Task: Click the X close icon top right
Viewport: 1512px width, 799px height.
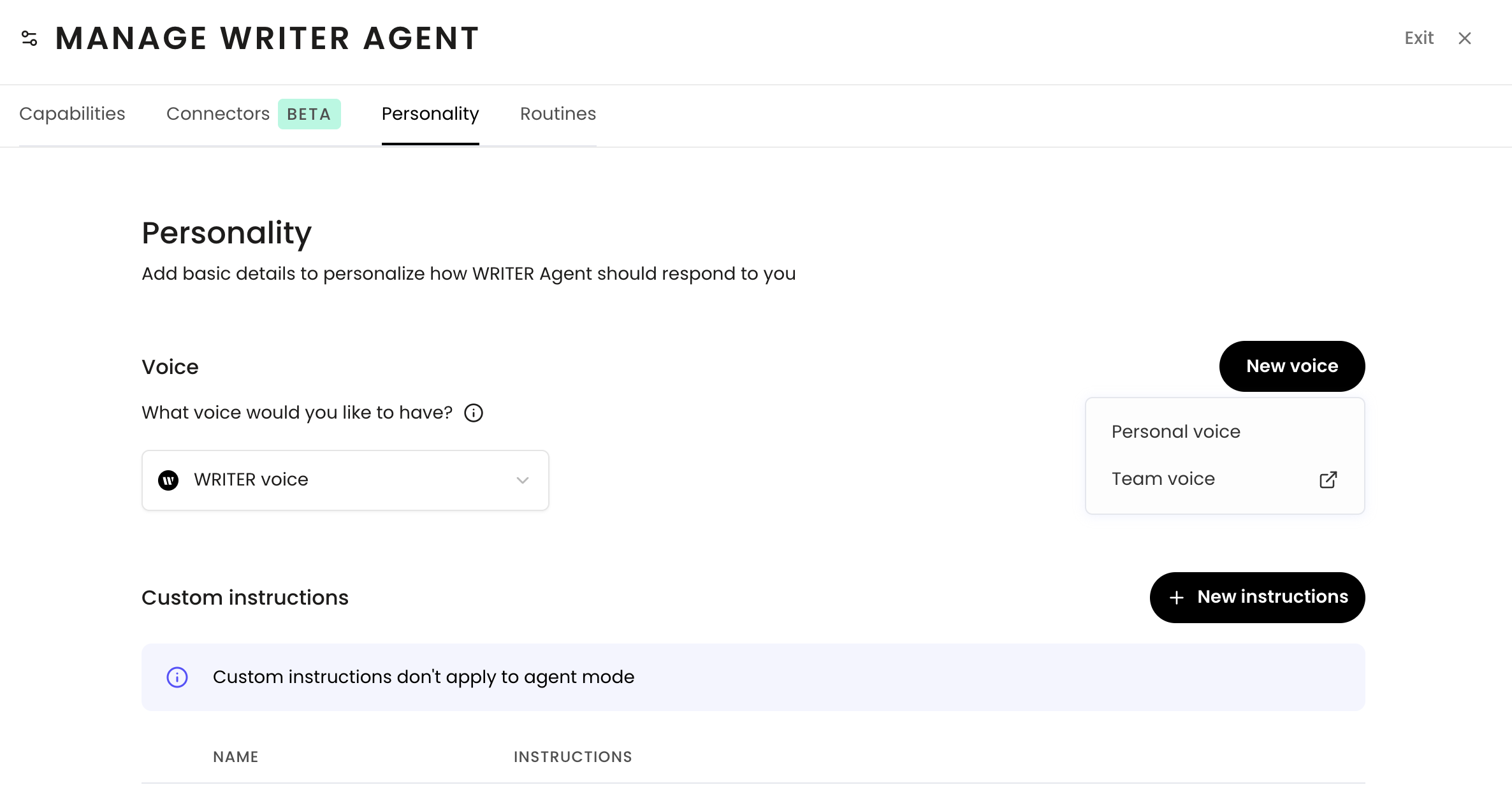Action: (x=1464, y=38)
